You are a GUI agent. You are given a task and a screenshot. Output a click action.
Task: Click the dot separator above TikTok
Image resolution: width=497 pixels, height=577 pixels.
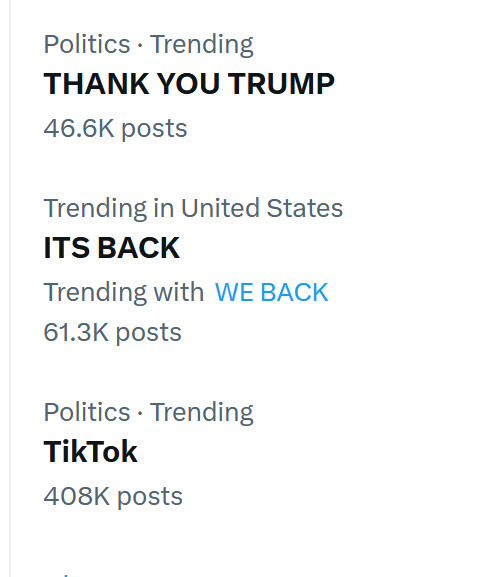pos(140,413)
